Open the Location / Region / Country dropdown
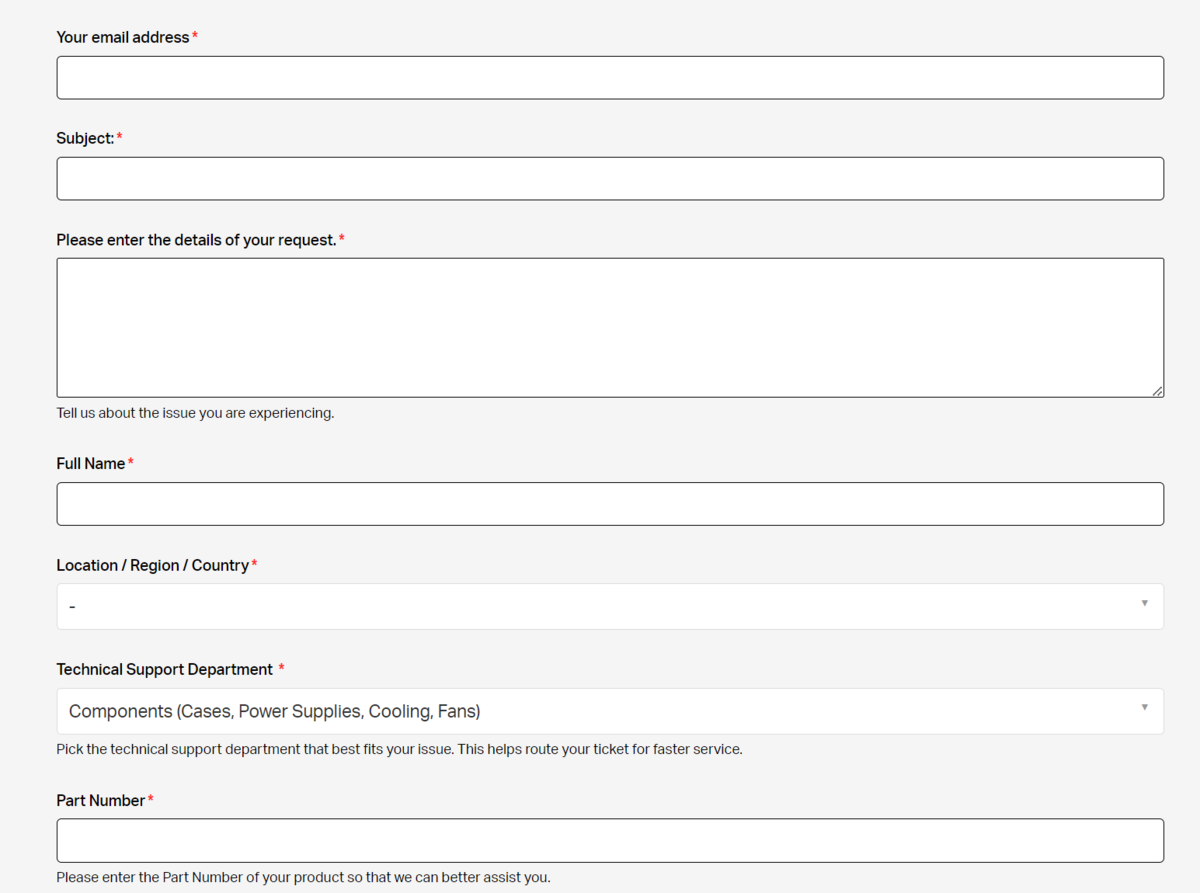 (x=610, y=607)
